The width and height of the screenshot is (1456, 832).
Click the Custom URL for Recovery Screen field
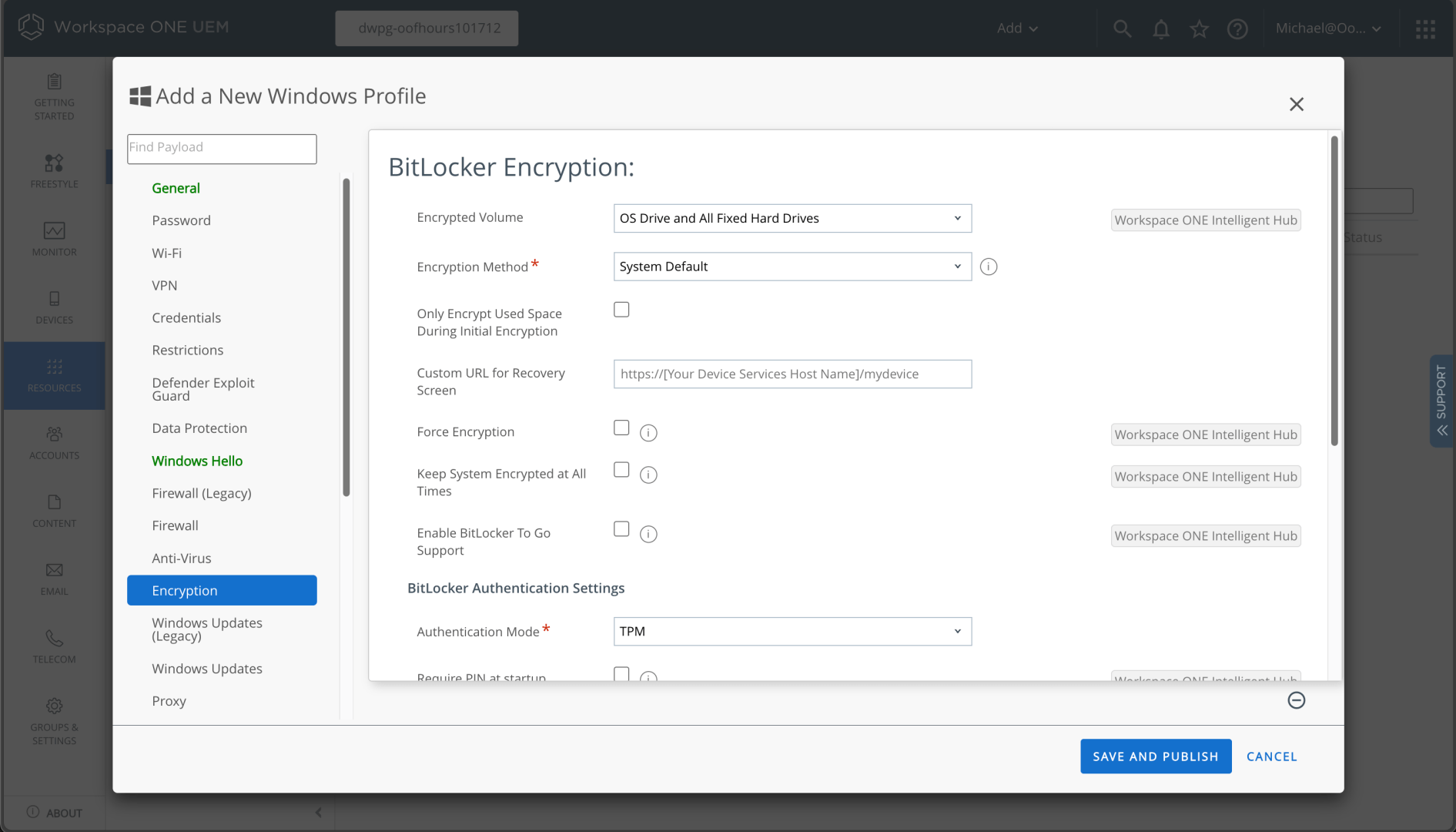[x=792, y=374]
